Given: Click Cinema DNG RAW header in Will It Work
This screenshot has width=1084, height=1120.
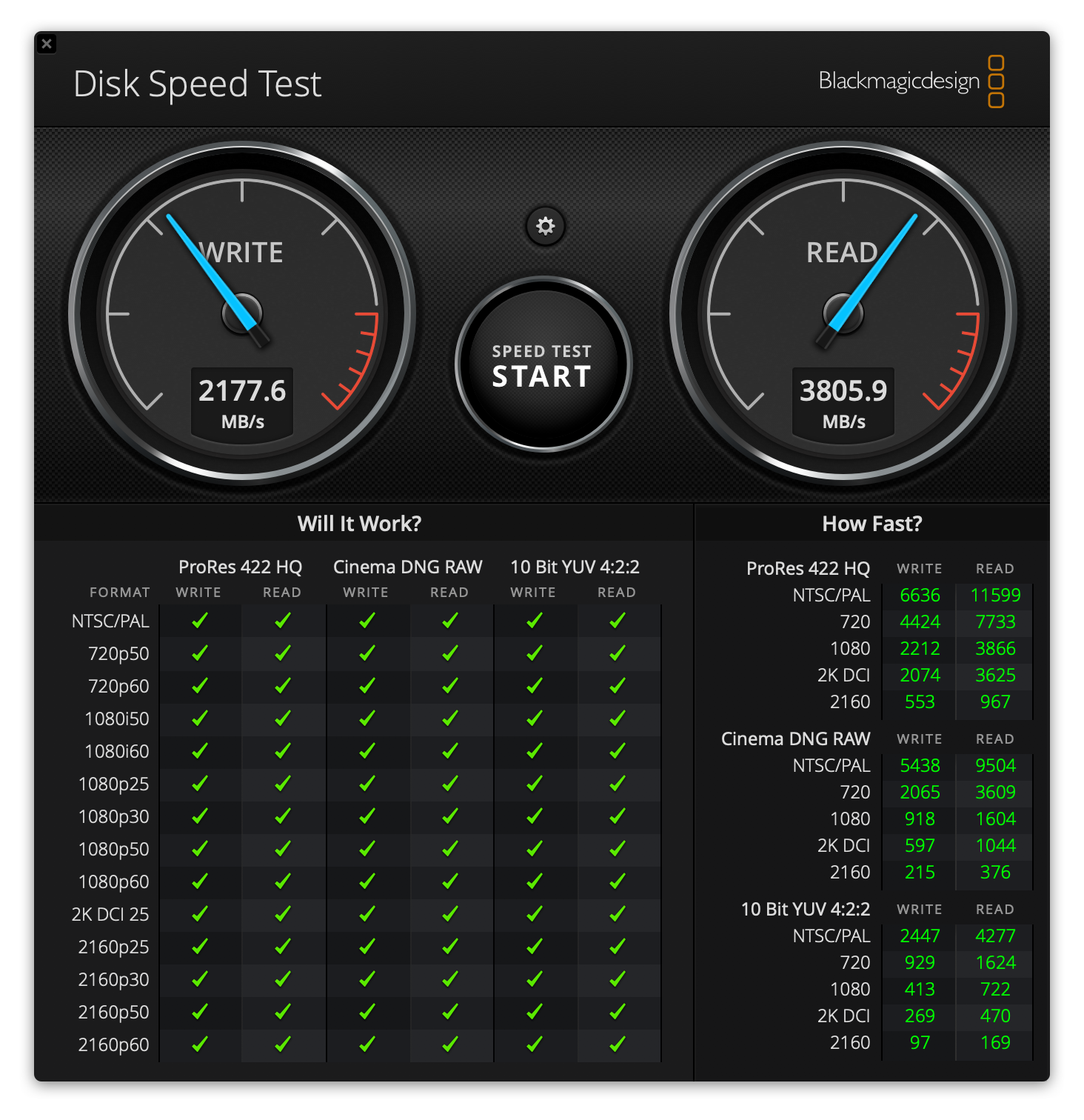Looking at the screenshot, I should pyautogui.click(x=408, y=567).
